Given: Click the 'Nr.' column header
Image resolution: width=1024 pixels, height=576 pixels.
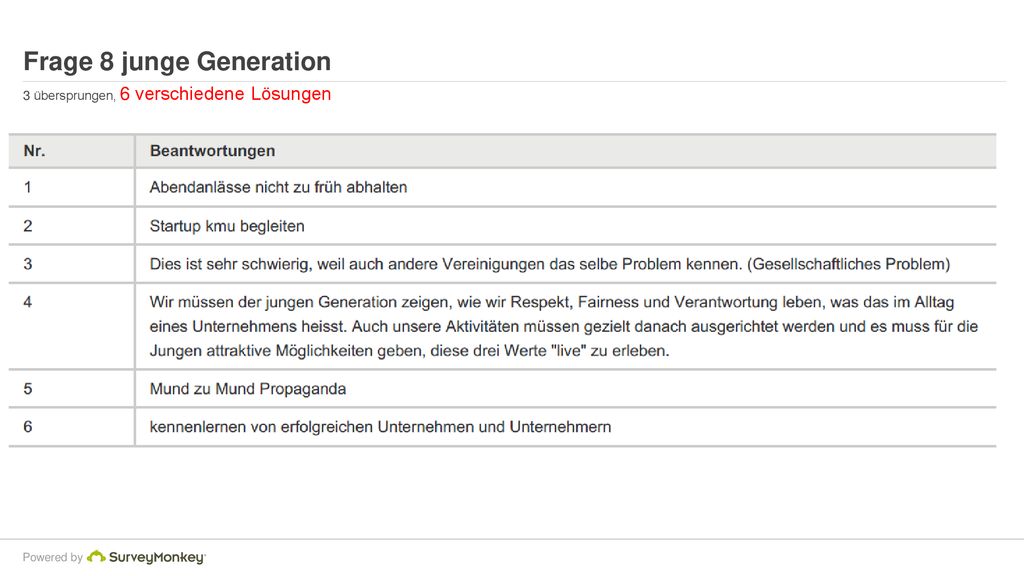Looking at the screenshot, I should [35, 151].
